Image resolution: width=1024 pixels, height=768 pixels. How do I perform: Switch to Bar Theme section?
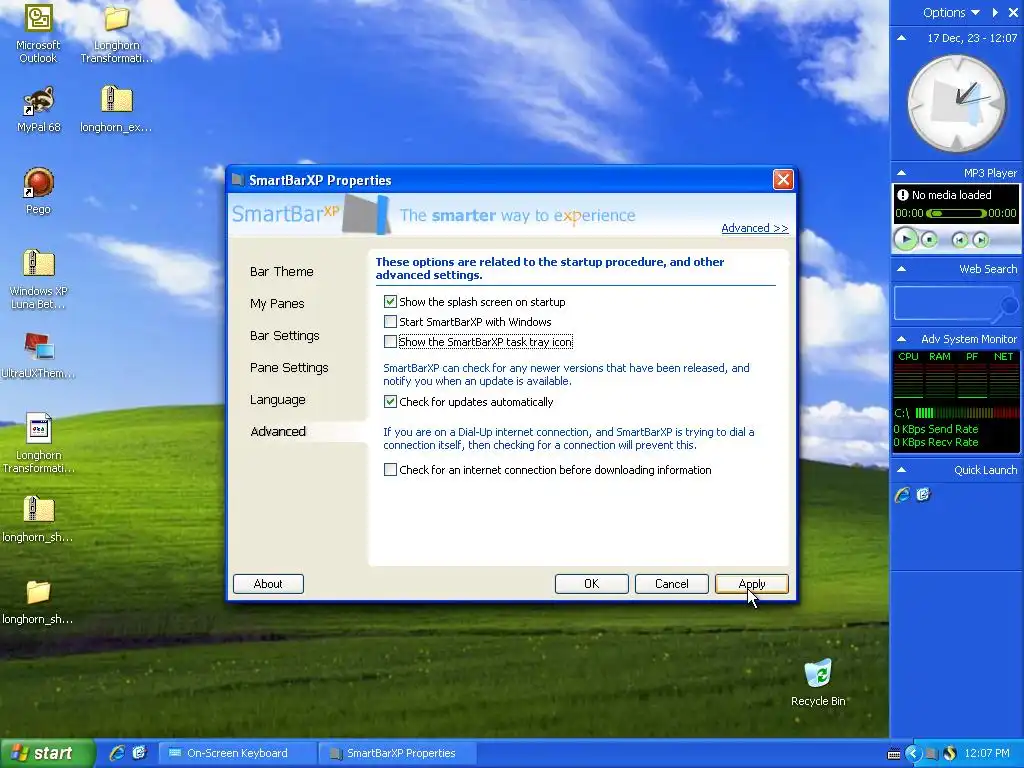[281, 272]
